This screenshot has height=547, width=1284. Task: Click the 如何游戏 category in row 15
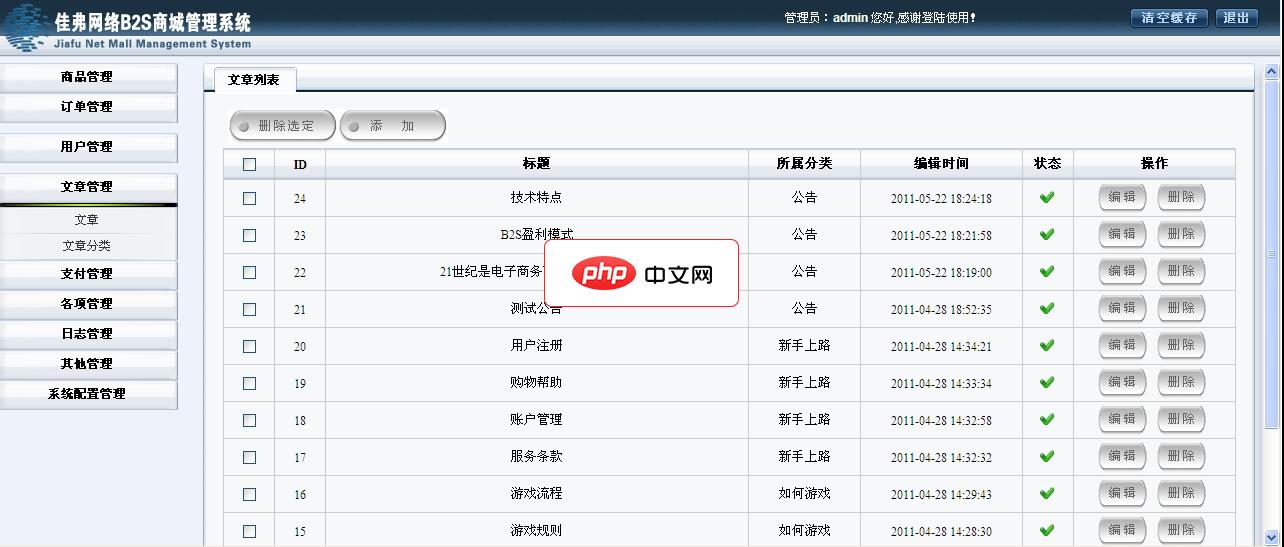(804, 531)
